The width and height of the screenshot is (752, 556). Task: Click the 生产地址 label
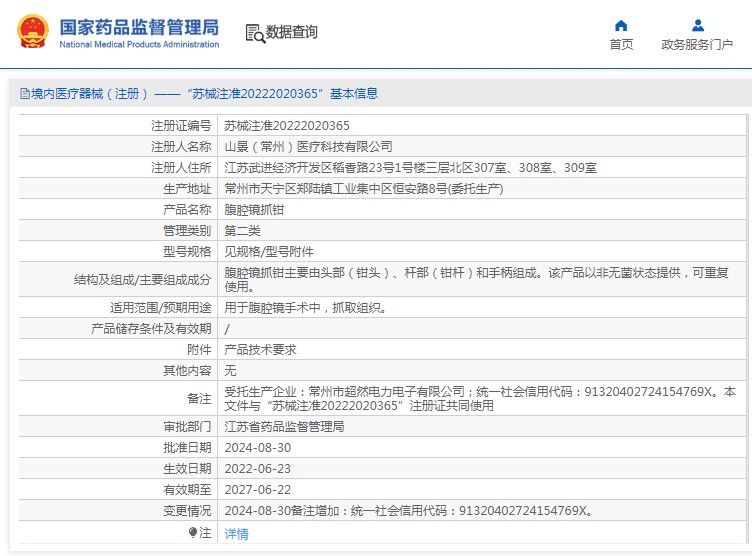[x=187, y=189]
